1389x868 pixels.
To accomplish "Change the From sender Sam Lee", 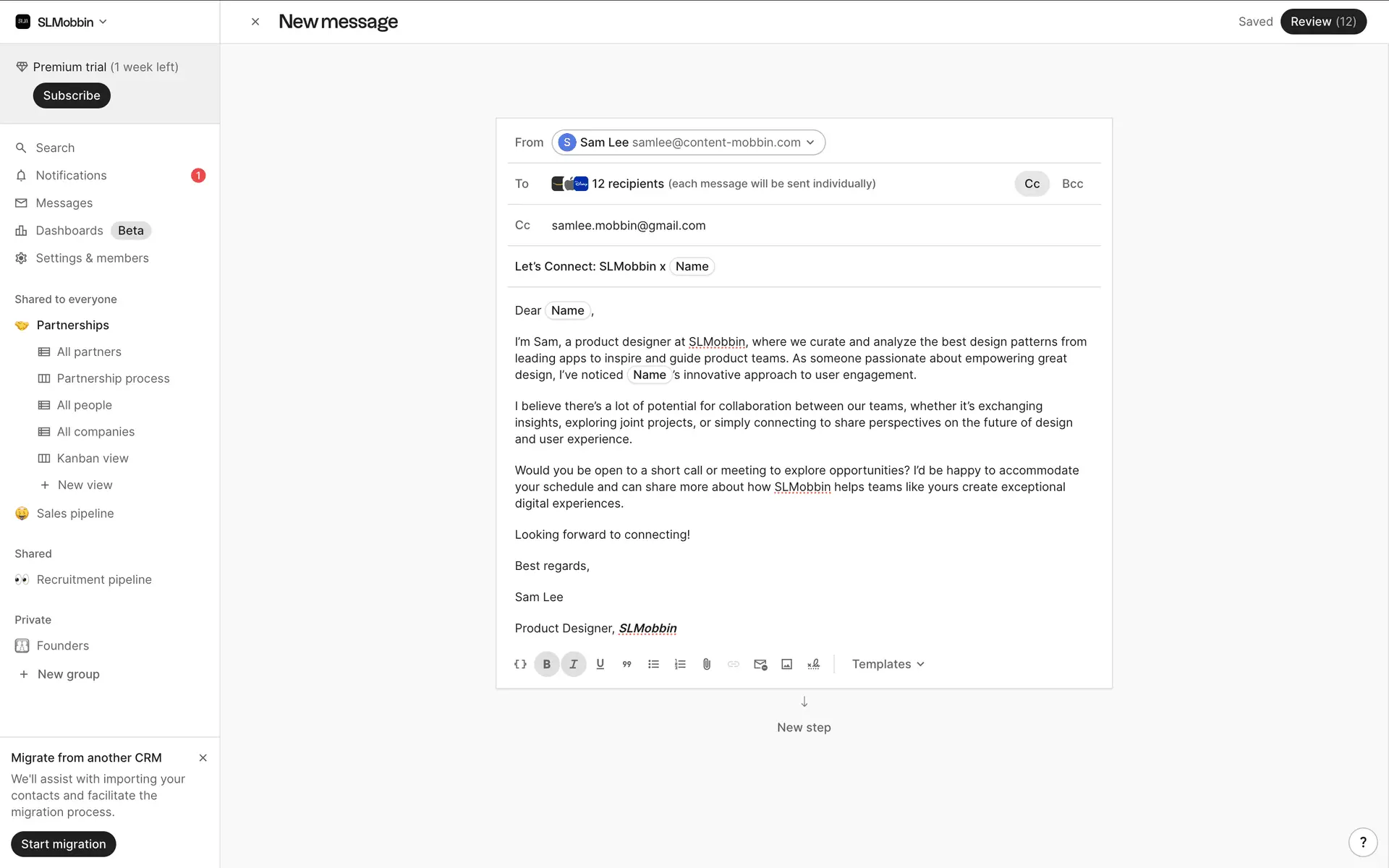I will coord(688,142).
